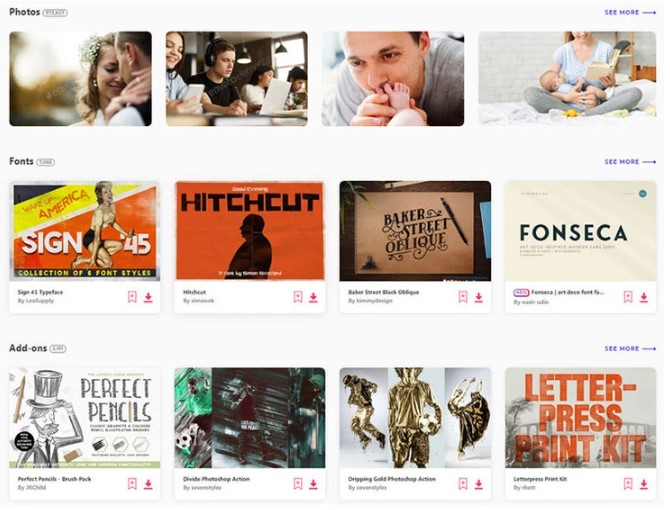Screen dimensions: 670x510
Task: Open the LeoSupply author link
Action: coord(36,301)
